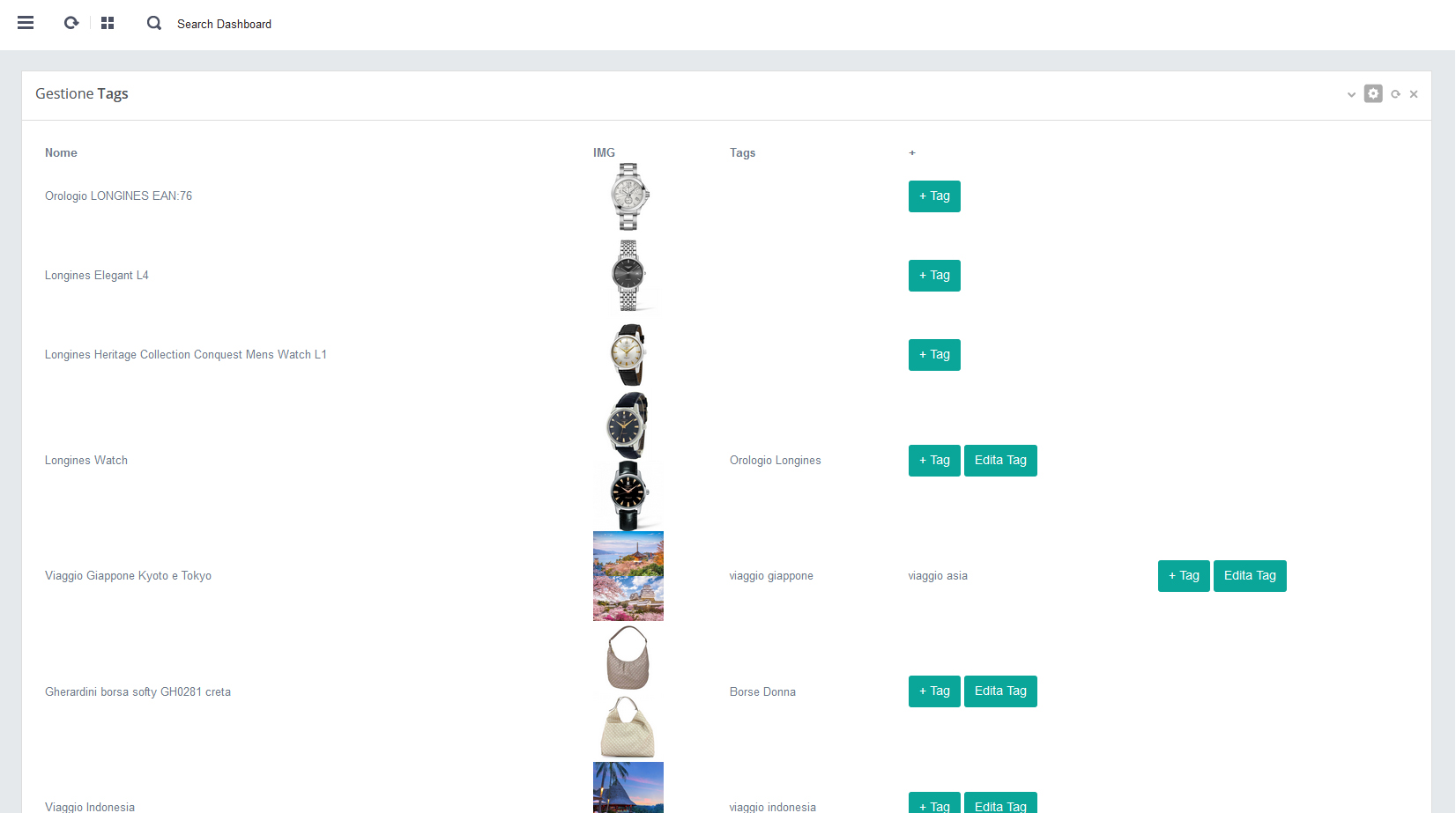The image size is (1456, 813).
Task: Add tag to Gherardini borsa softy row
Action: point(934,691)
